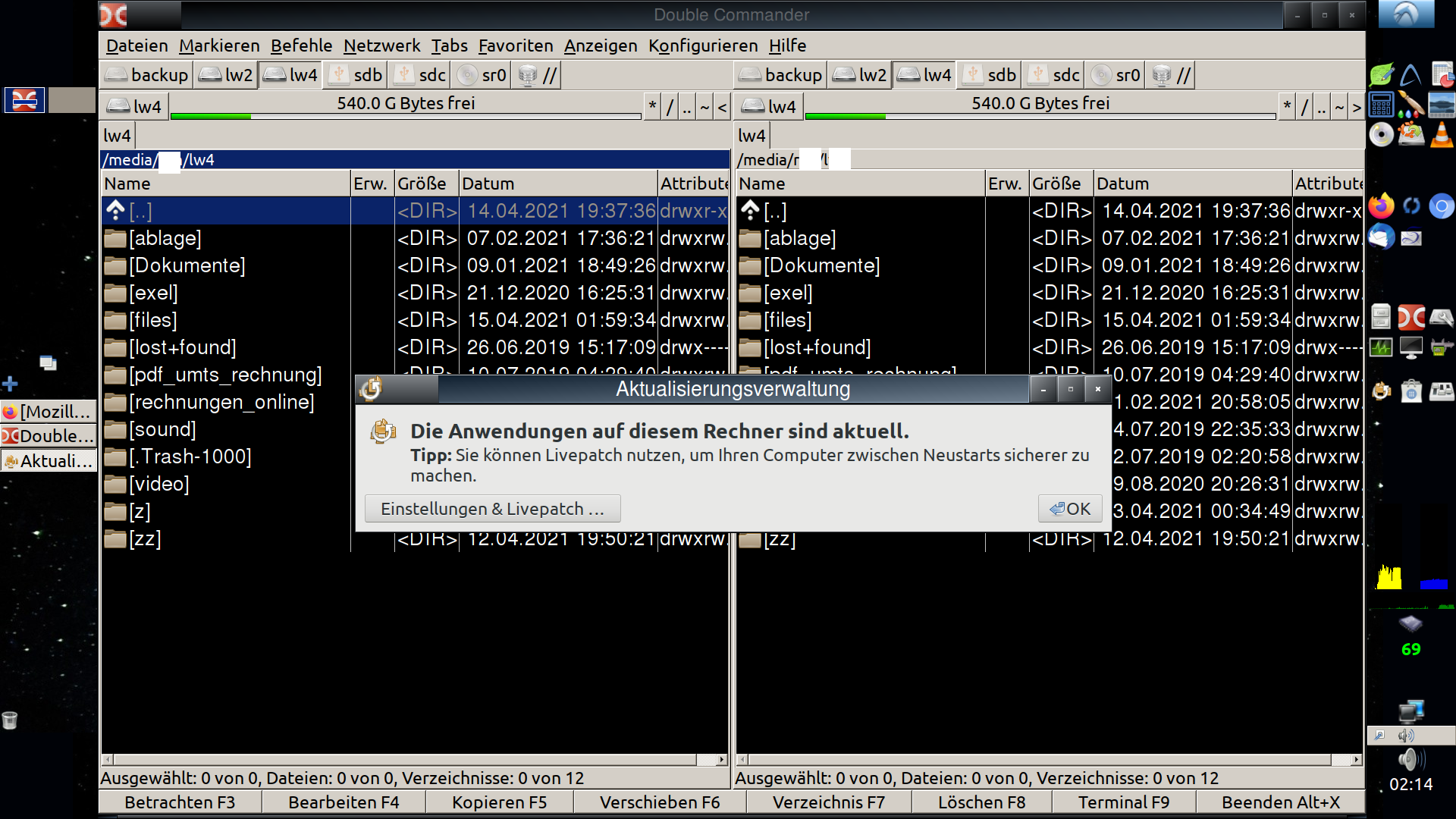Open the left panel lw4 drive selection list

point(134,106)
